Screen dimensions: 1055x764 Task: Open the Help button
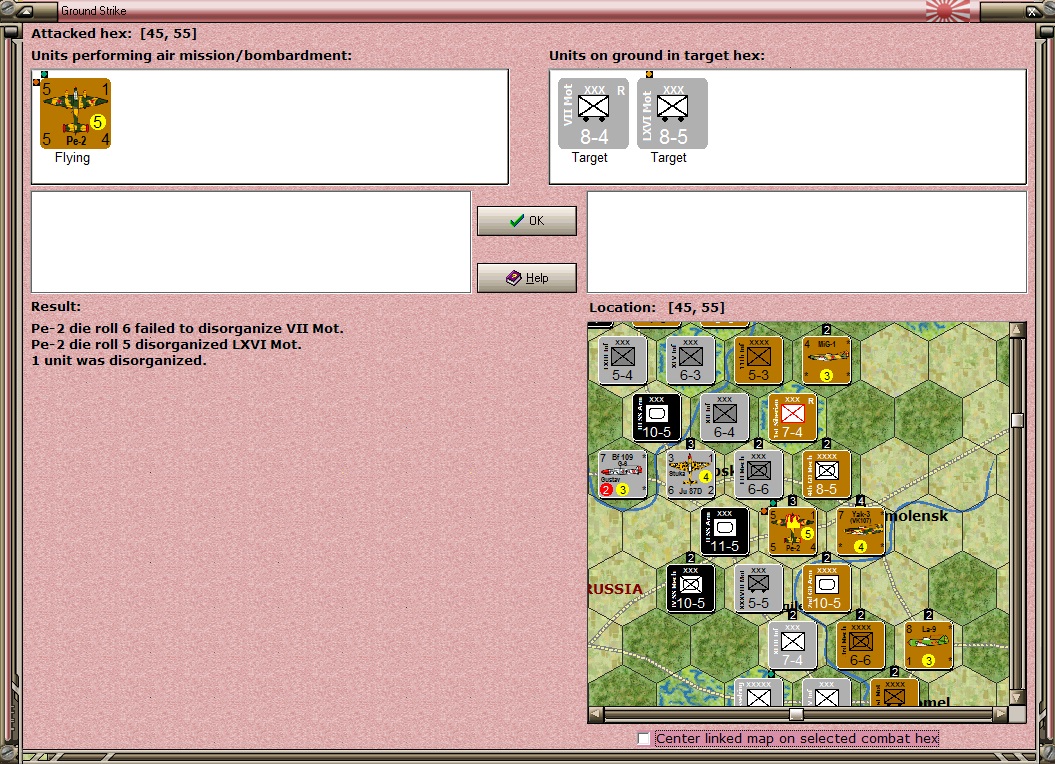[x=527, y=278]
